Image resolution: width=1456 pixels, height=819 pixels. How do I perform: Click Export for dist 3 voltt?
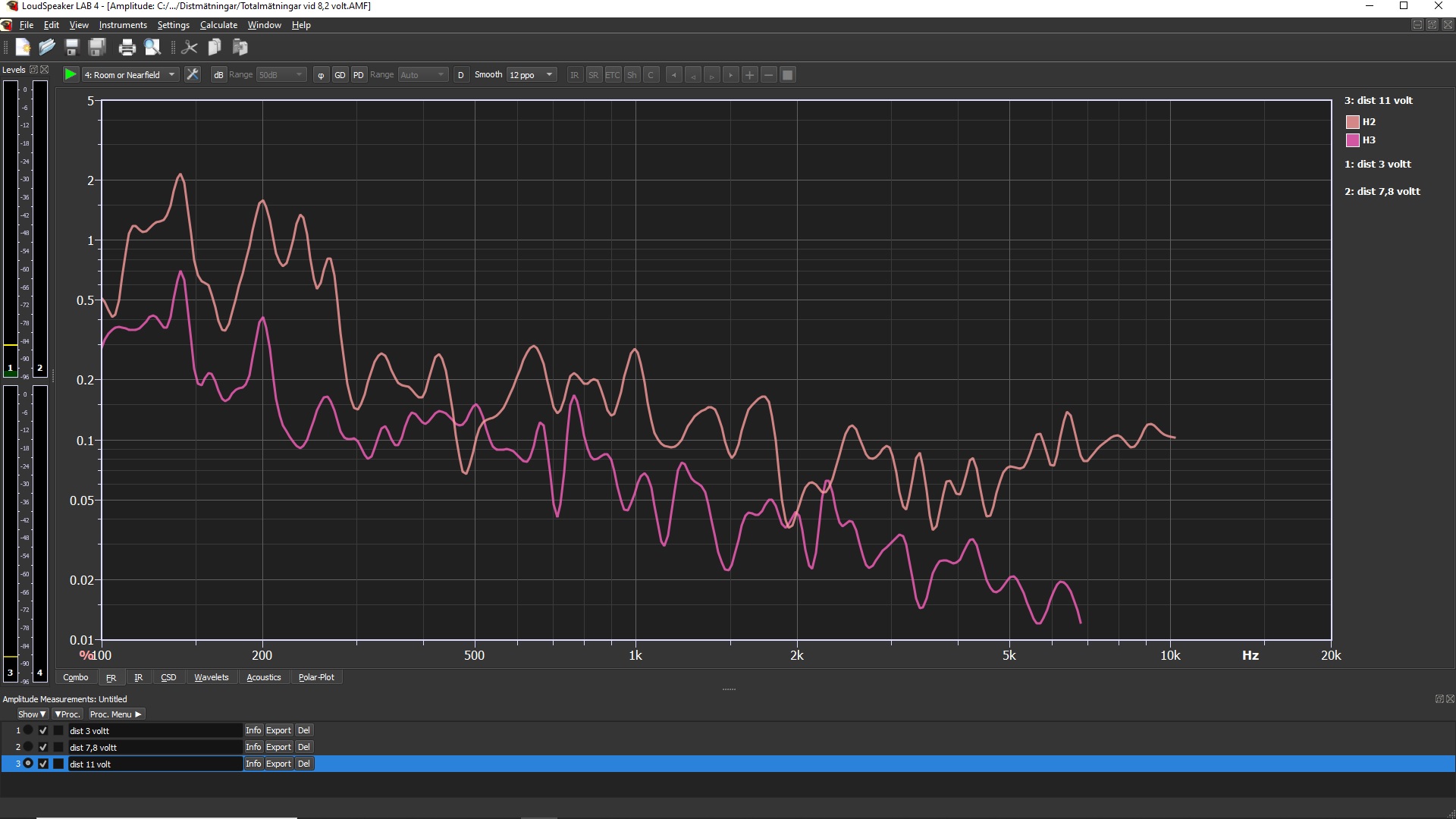[x=278, y=730]
